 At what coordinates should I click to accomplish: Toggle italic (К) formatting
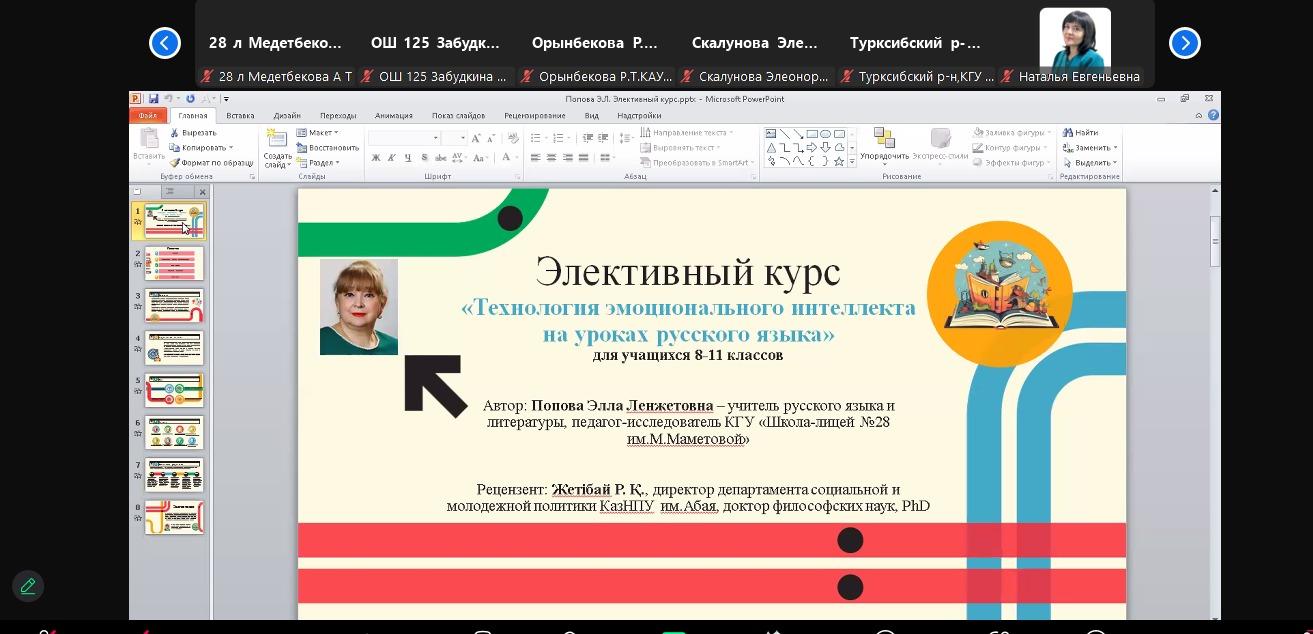392,158
